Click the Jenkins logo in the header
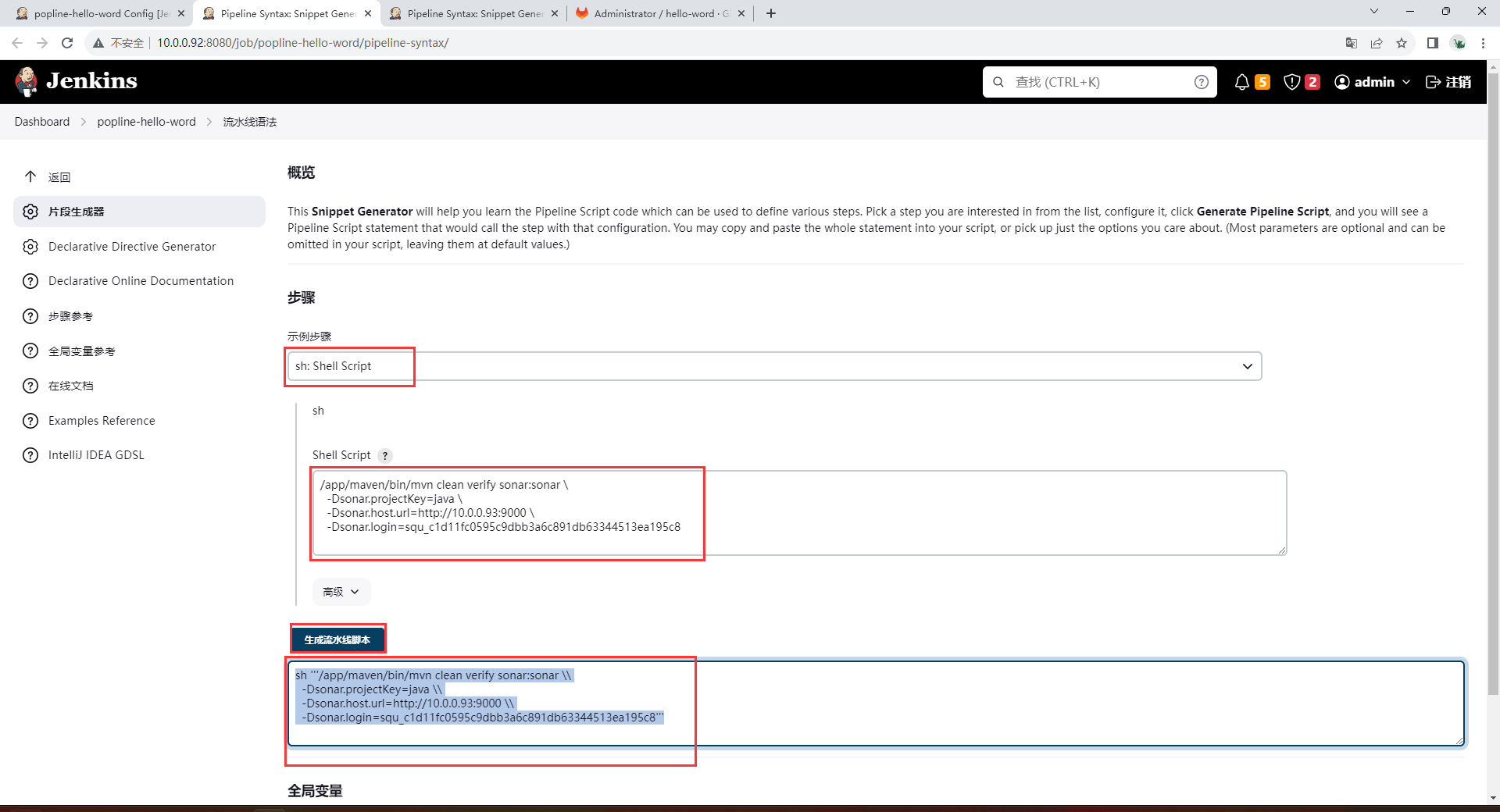 tap(76, 81)
